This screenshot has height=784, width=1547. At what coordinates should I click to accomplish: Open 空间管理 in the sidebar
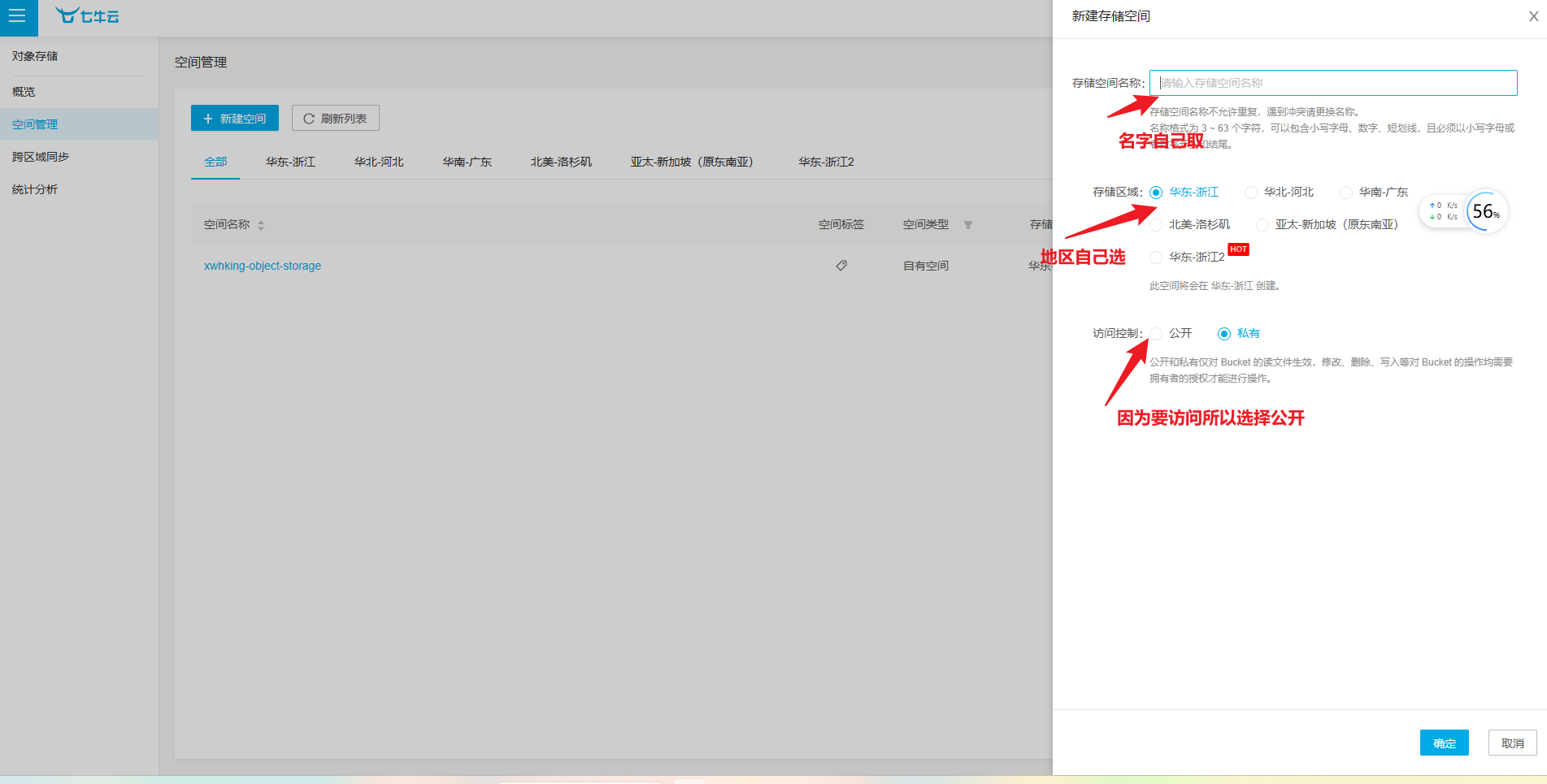click(79, 124)
